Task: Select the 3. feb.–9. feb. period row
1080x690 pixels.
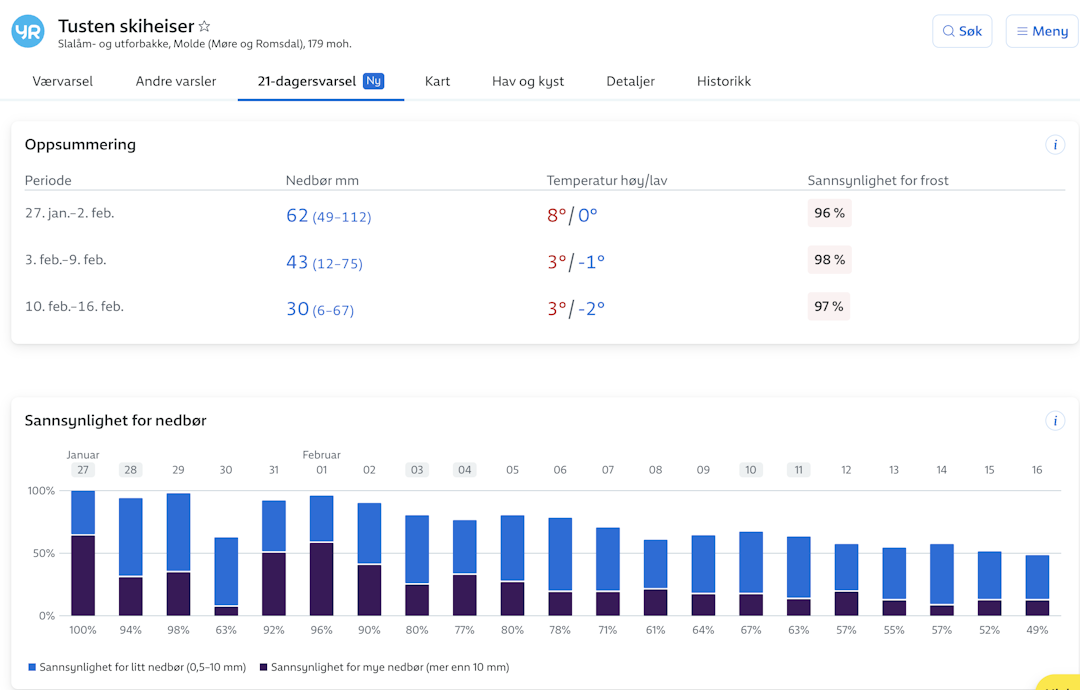Action: click(66, 260)
